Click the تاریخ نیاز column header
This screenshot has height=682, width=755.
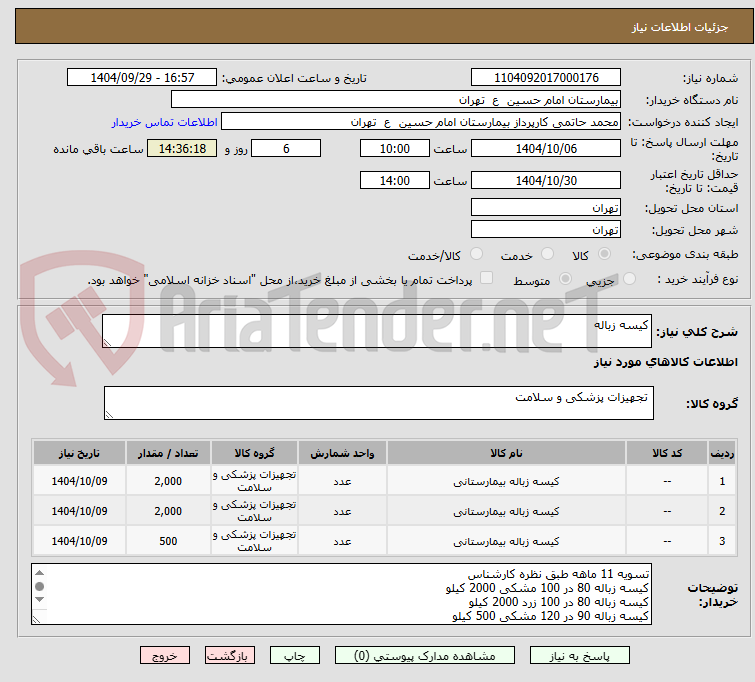pos(79,453)
